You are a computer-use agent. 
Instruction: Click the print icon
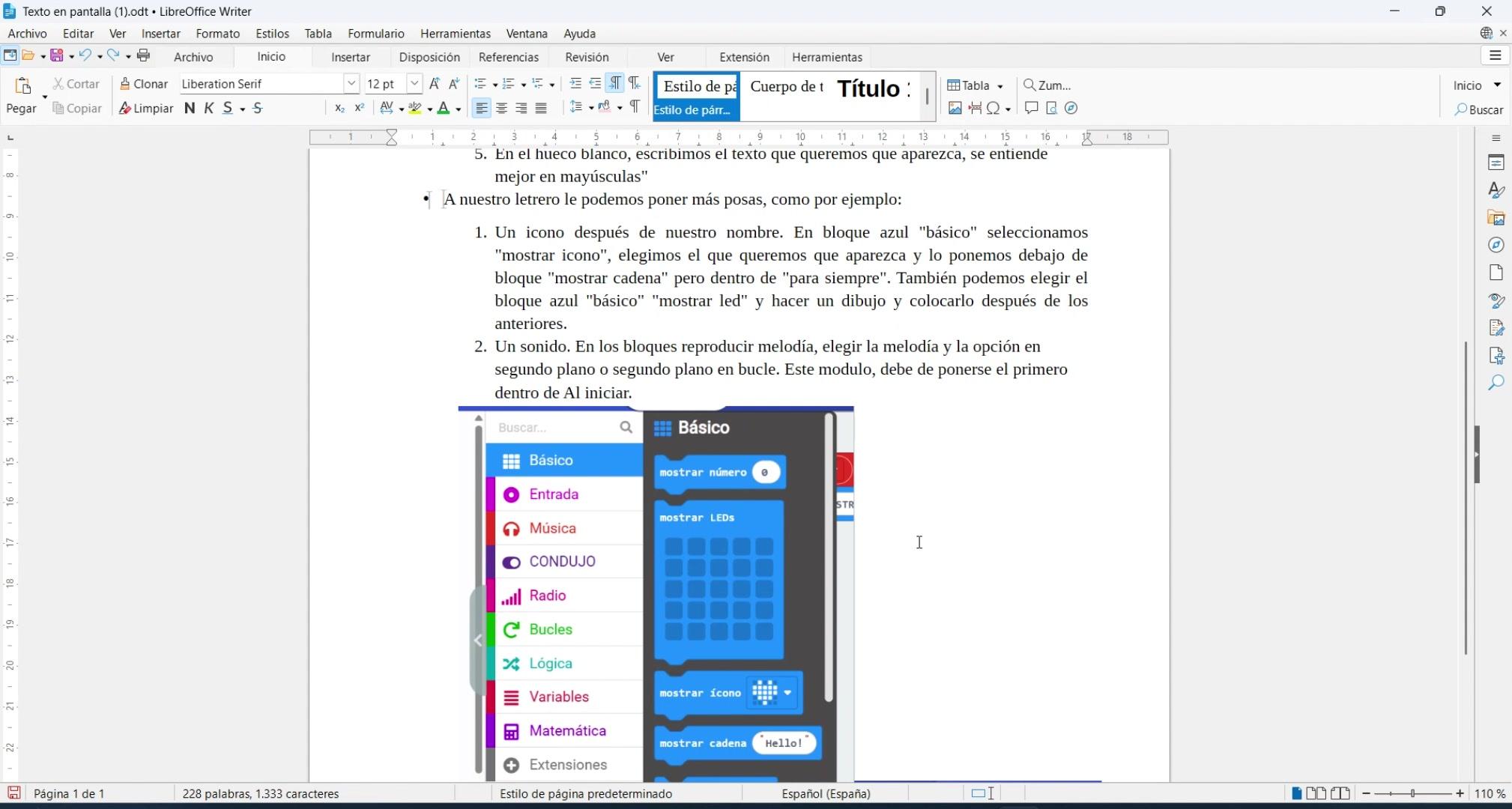coord(144,55)
